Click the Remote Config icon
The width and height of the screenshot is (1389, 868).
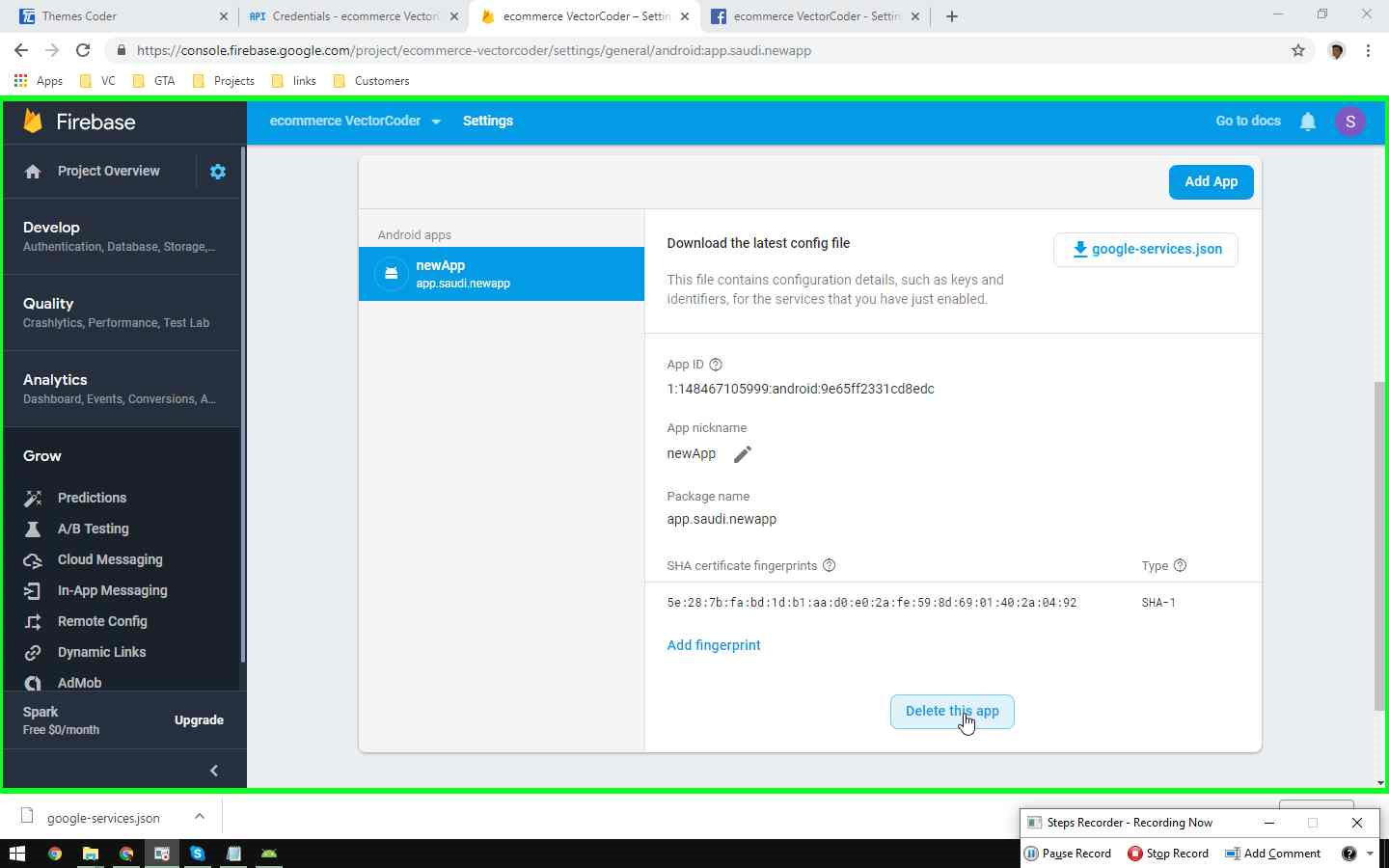pyautogui.click(x=33, y=621)
